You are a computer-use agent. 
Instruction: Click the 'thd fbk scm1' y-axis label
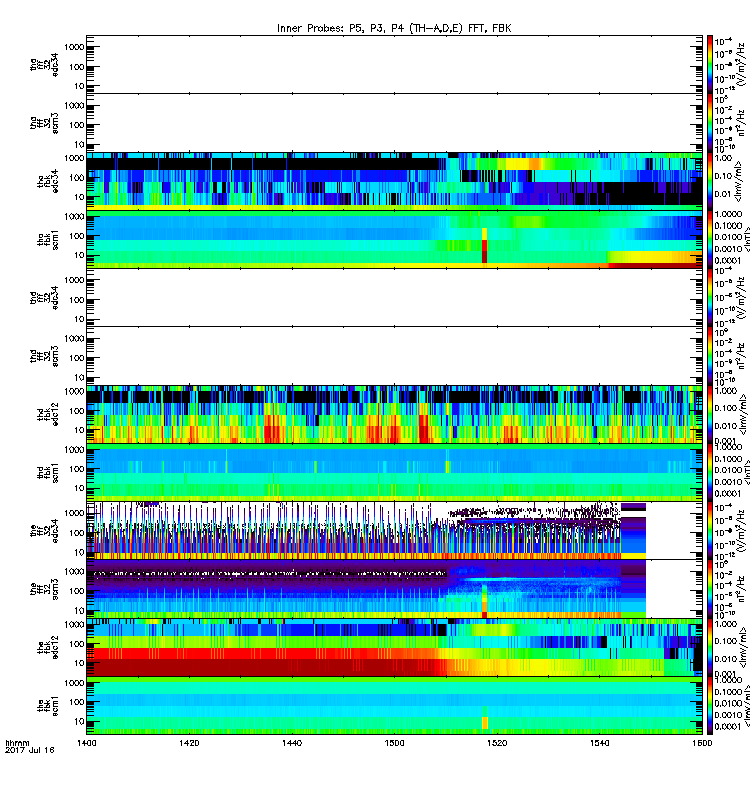[x=48, y=472]
